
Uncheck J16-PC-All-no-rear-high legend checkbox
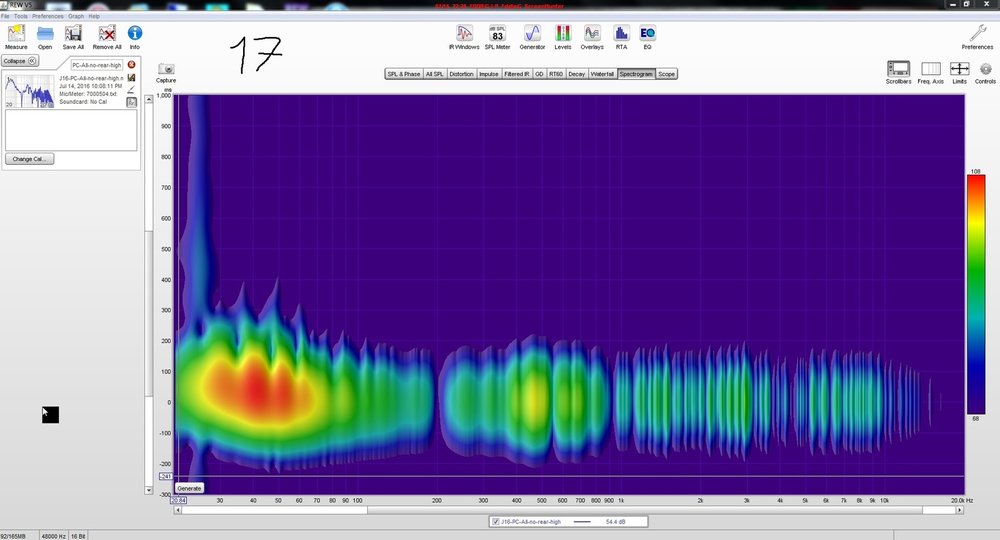496,522
